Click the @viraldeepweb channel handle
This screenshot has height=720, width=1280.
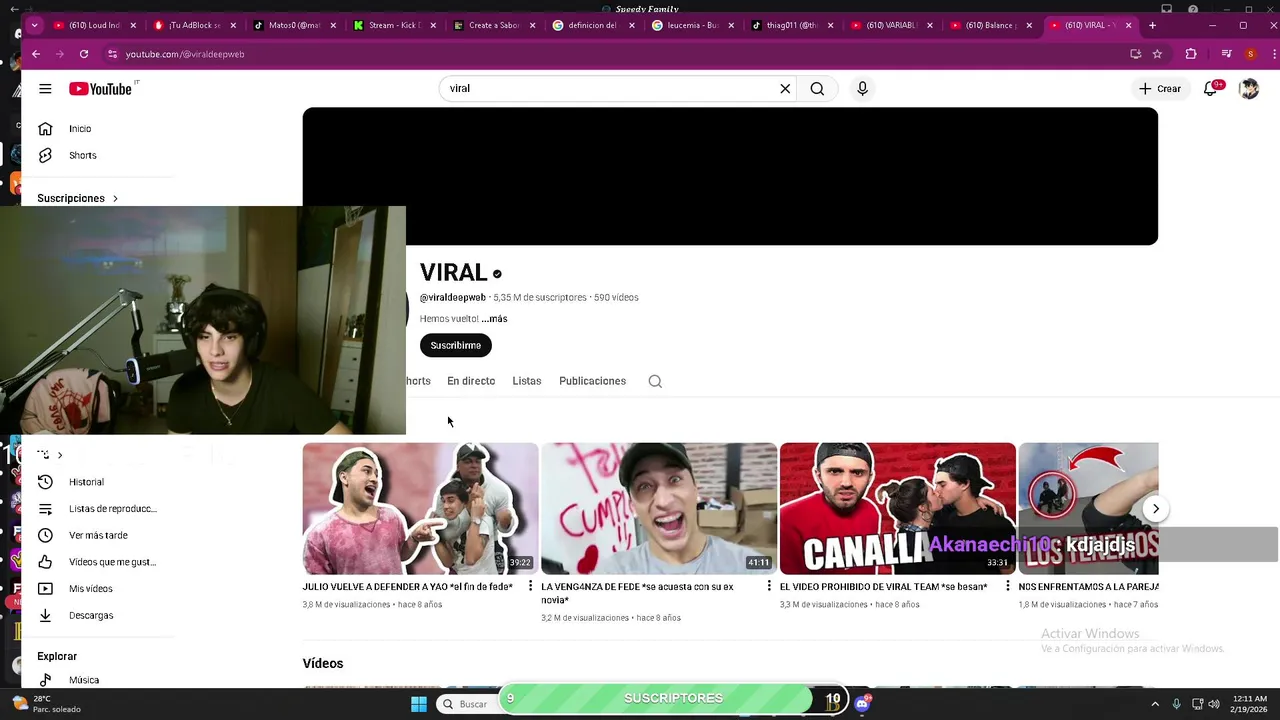tap(453, 298)
